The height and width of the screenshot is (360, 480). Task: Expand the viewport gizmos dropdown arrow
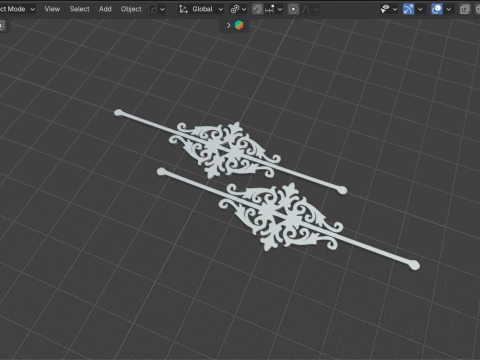tap(420, 9)
